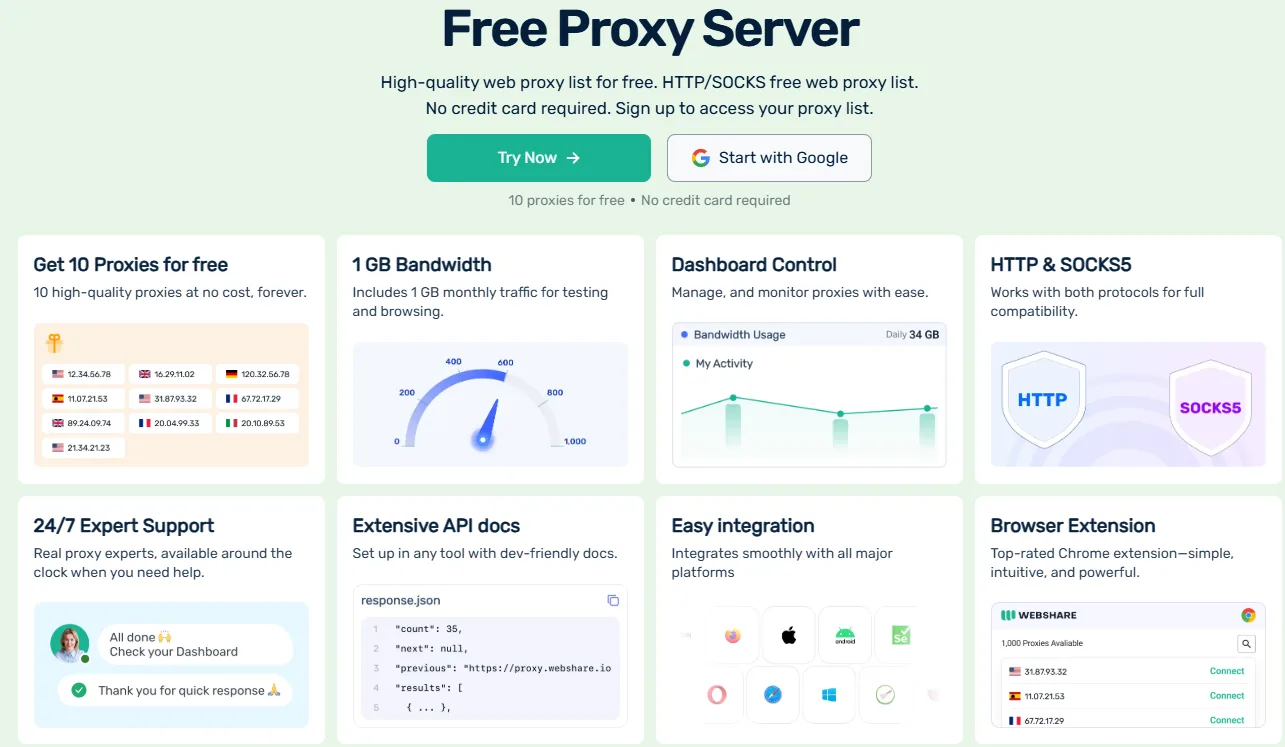Click the All done chat message bubble
1285x747 pixels.
[195, 644]
